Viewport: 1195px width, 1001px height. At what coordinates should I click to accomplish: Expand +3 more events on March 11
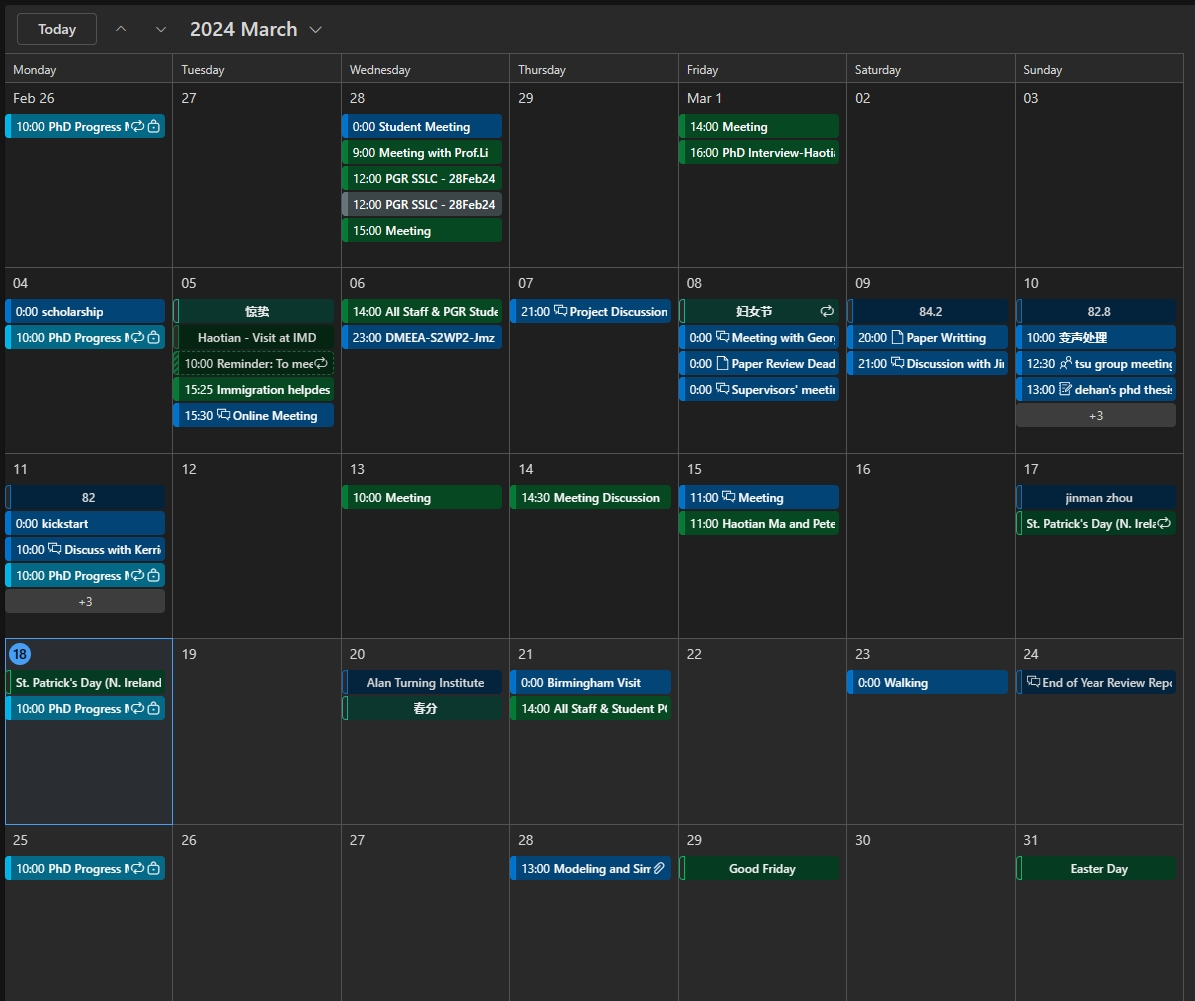[x=85, y=602]
